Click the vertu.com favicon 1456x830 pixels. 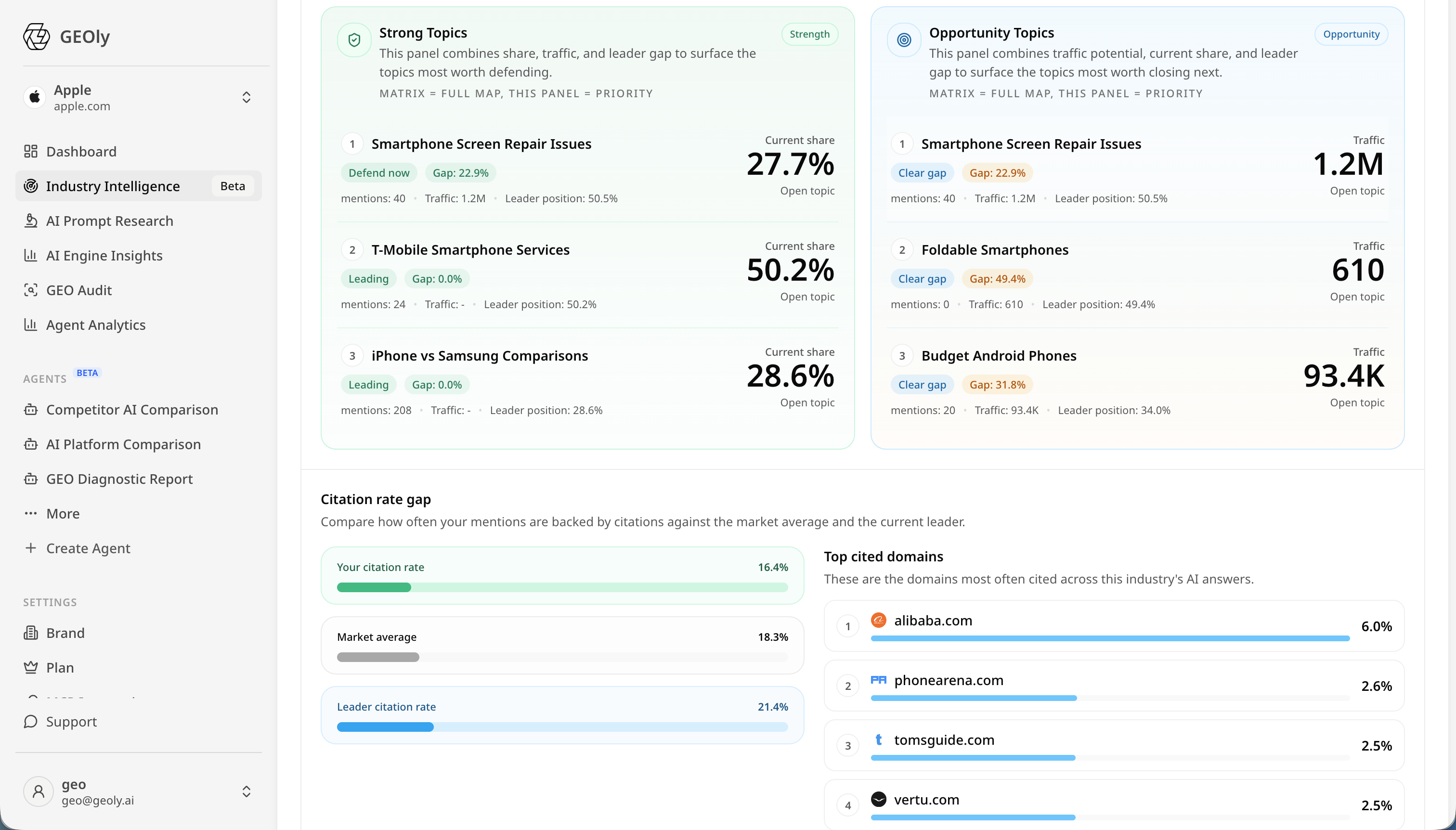(x=879, y=799)
